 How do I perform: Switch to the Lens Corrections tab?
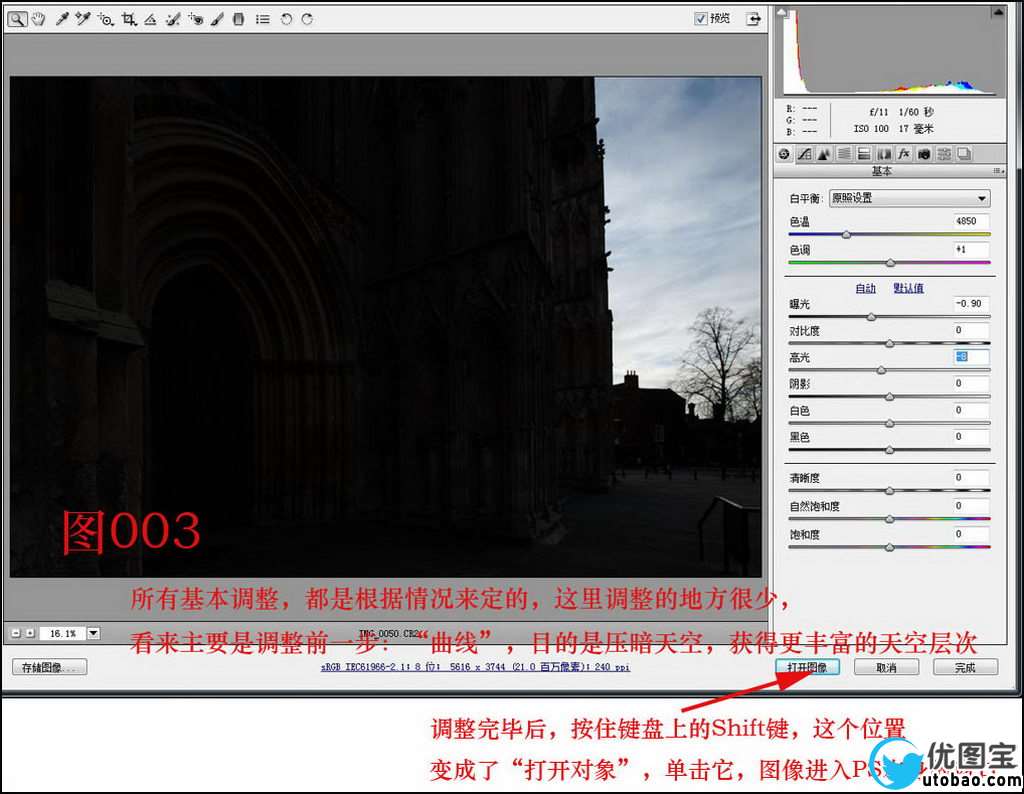tap(884, 154)
